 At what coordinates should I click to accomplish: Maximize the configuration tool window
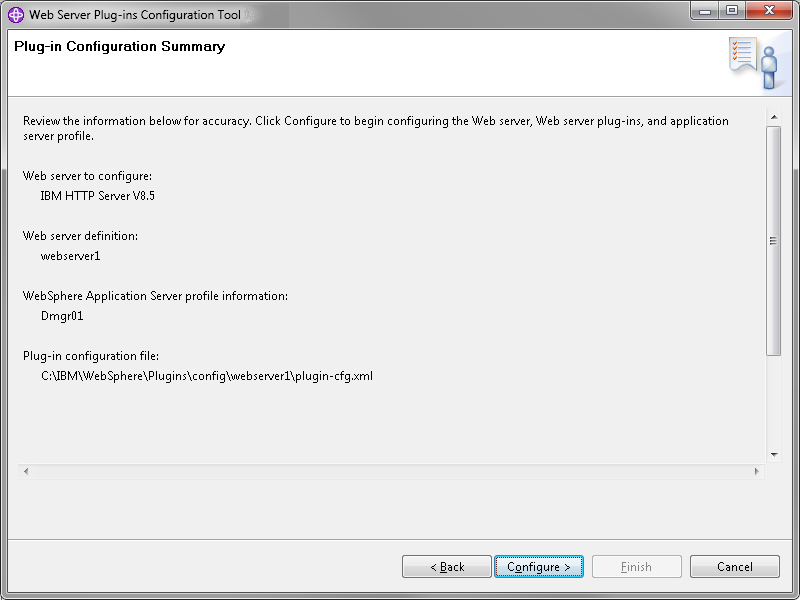click(x=732, y=11)
